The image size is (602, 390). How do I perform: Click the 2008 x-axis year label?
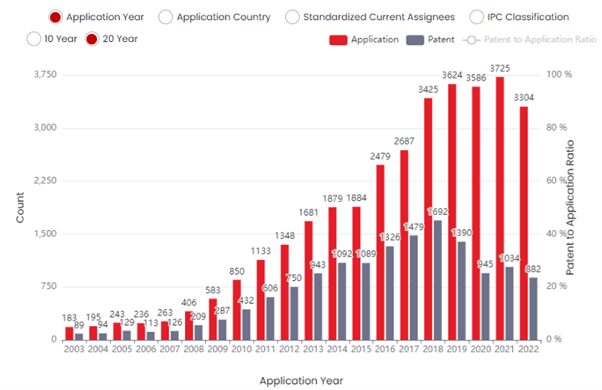[x=194, y=349]
